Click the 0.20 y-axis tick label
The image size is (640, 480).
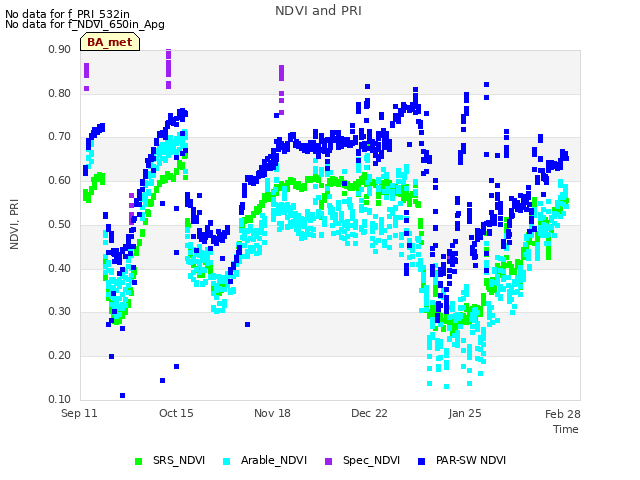[x=60, y=356]
